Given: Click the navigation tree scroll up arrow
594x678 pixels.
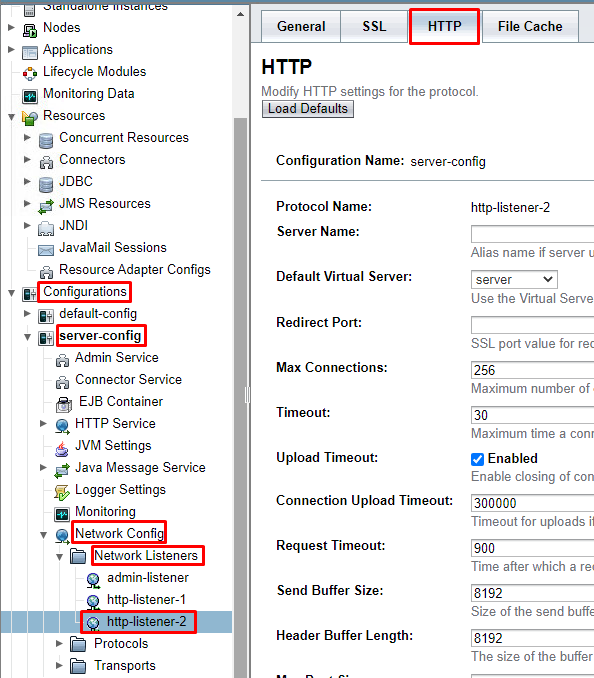Looking at the screenshot, I should (240, 14).
